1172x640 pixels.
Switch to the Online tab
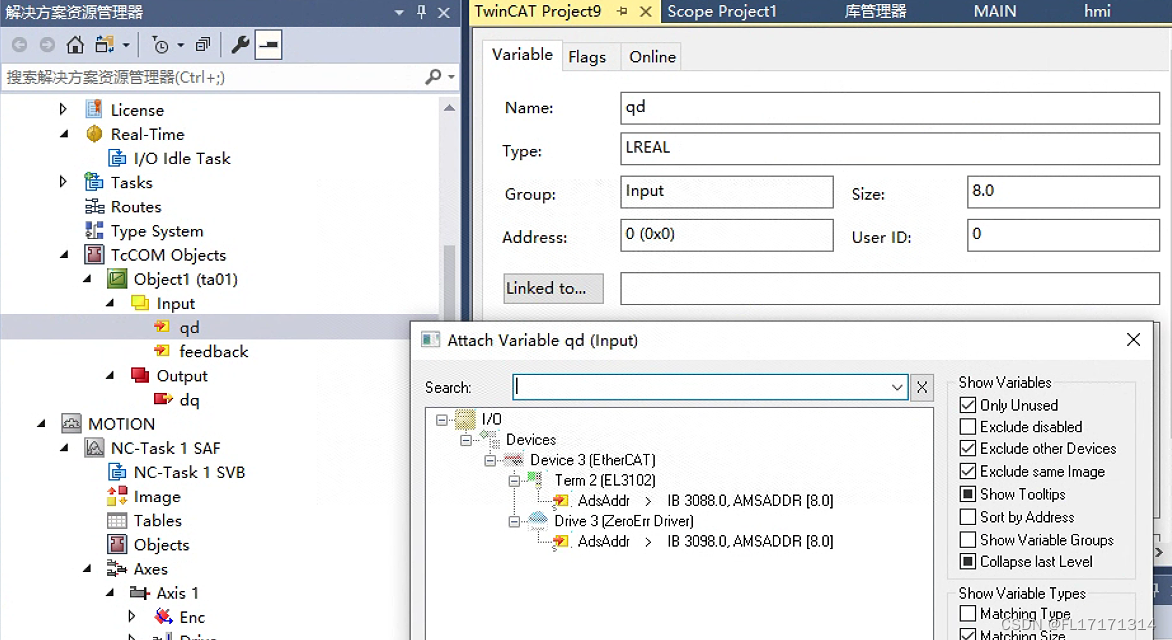[x=653, y=57]
